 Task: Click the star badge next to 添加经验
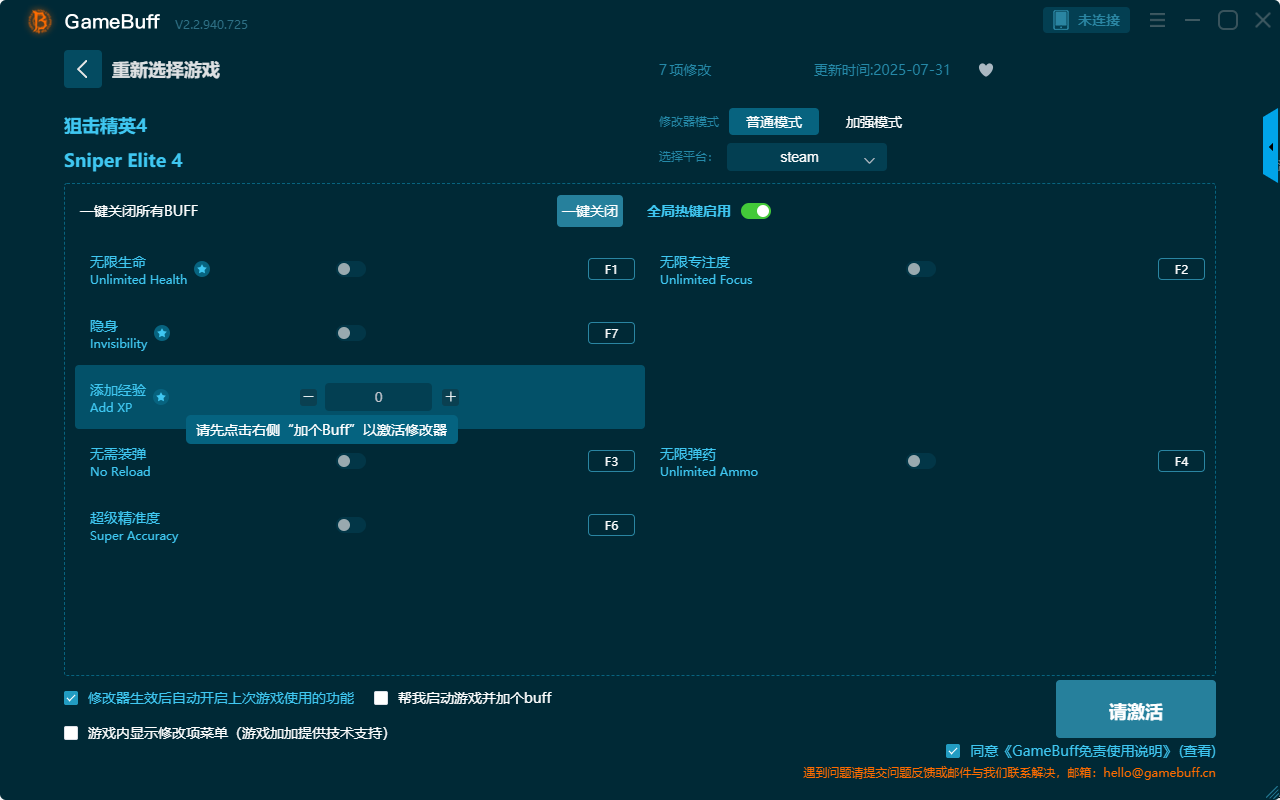(x=161, y=397)
